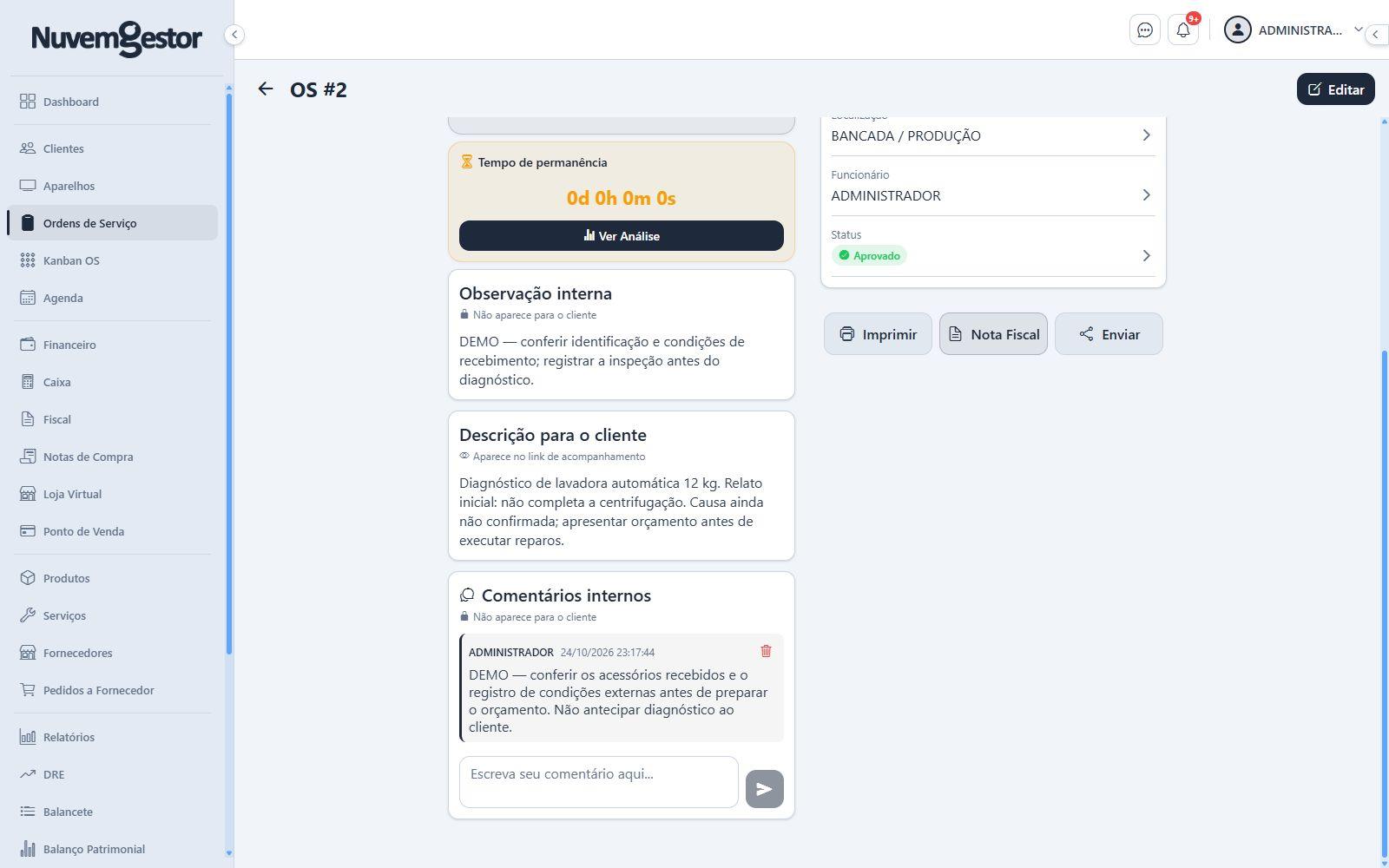
Task: Open Ponto de Venda
Action: click(x=112, y=531)
